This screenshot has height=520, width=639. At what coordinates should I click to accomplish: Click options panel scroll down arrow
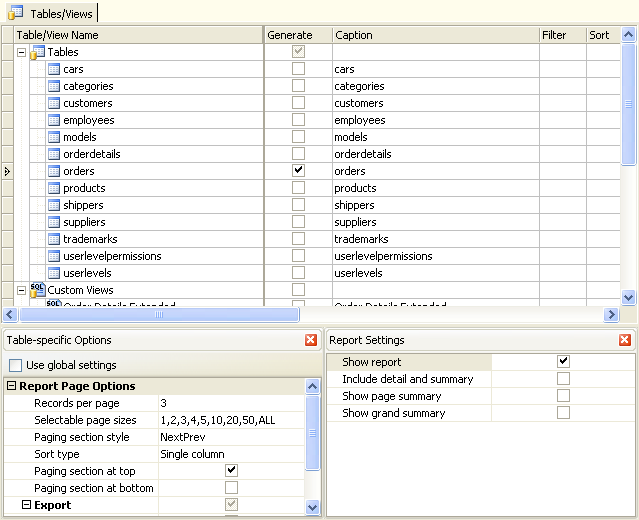coord(313,507)
